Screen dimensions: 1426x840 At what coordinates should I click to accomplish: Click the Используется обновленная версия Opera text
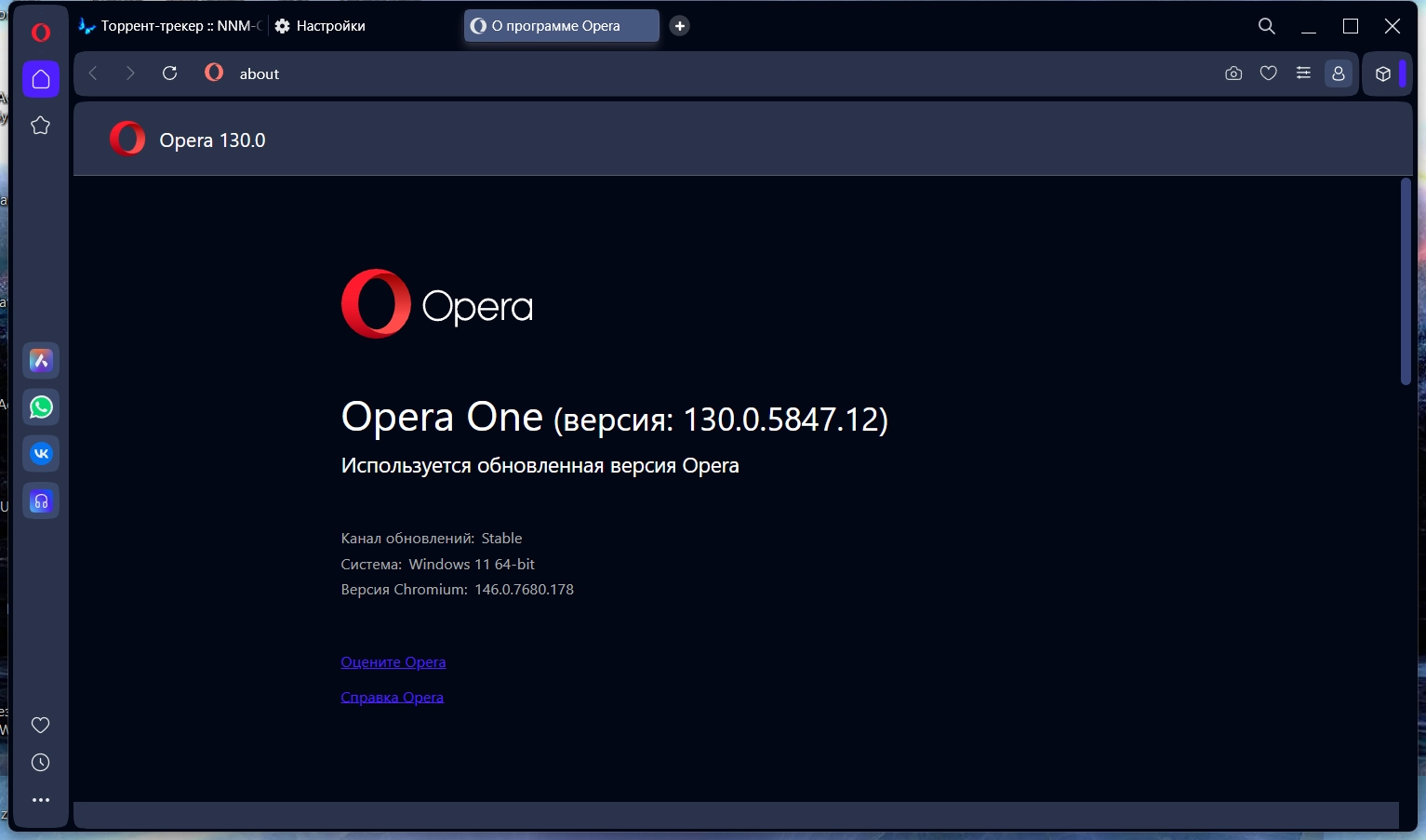click(540, 466)
